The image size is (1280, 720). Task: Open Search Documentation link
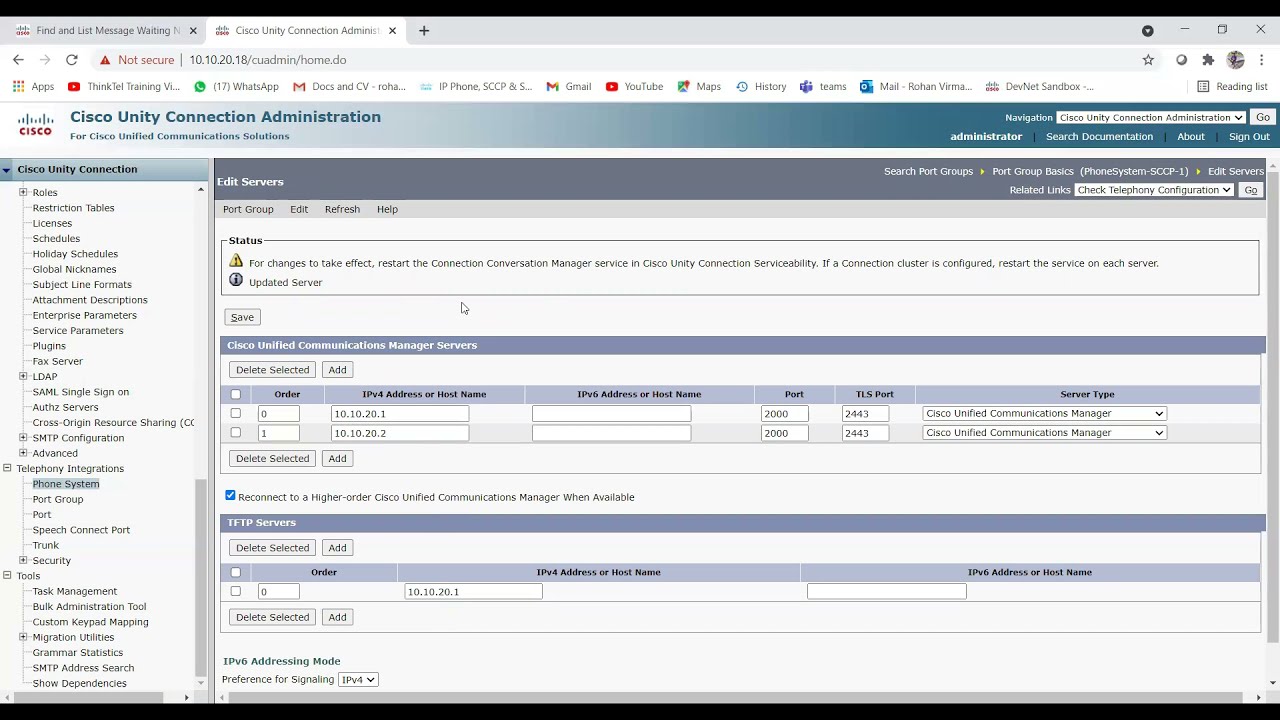(x=1099, y=137)
